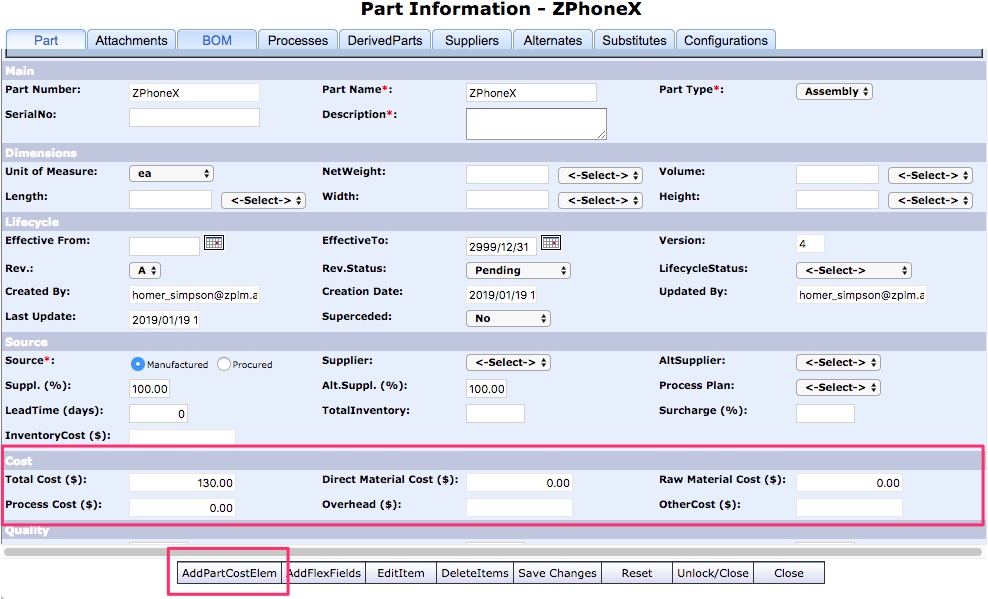The image size is (988, 599).
Task: Go to the Processes tab
Action: click(x=298, y=40)
